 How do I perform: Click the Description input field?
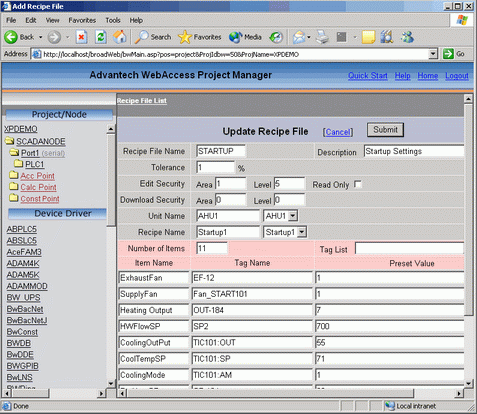[x=414, y=151]
